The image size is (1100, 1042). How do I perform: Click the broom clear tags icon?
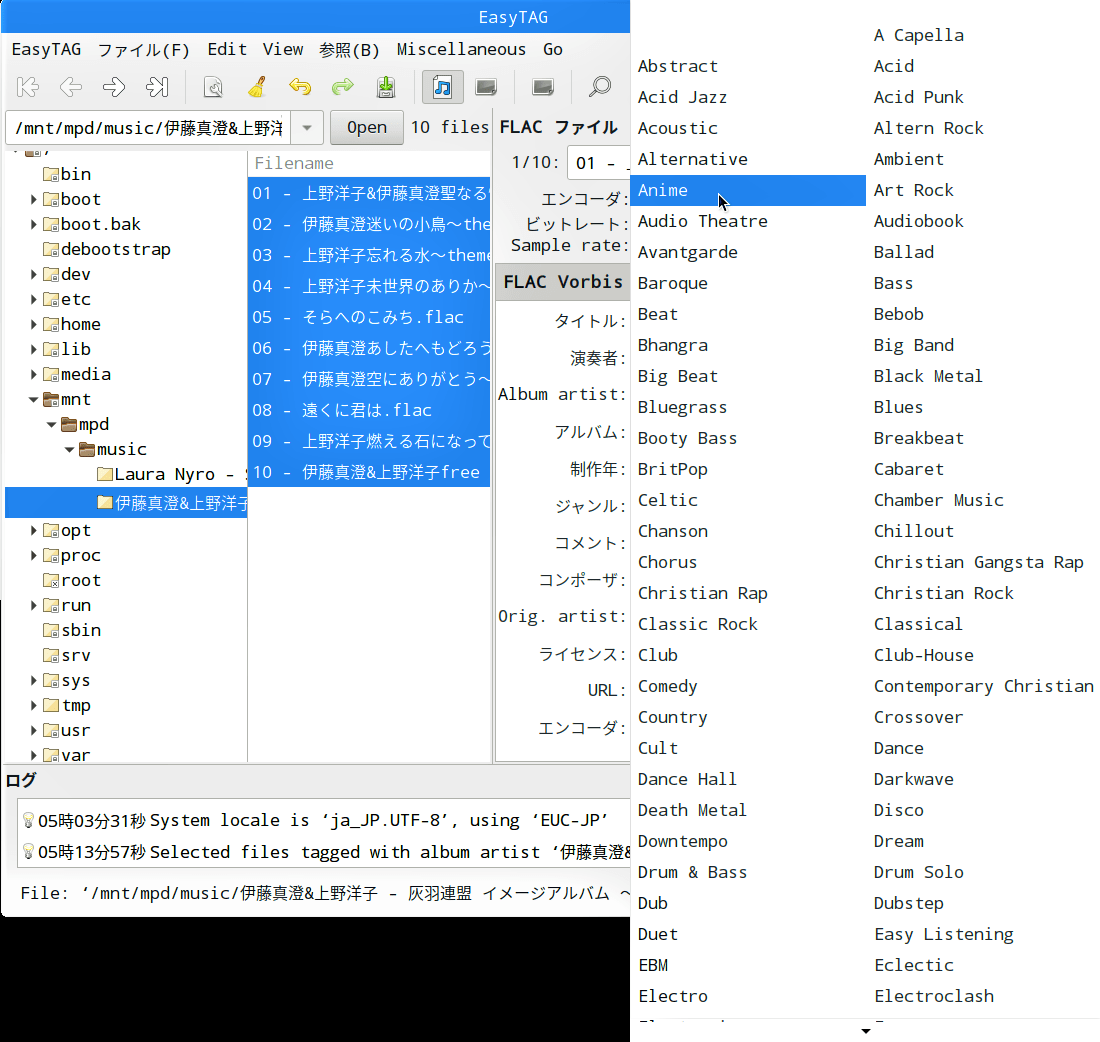pyautogui.click(x=257, y=87)
